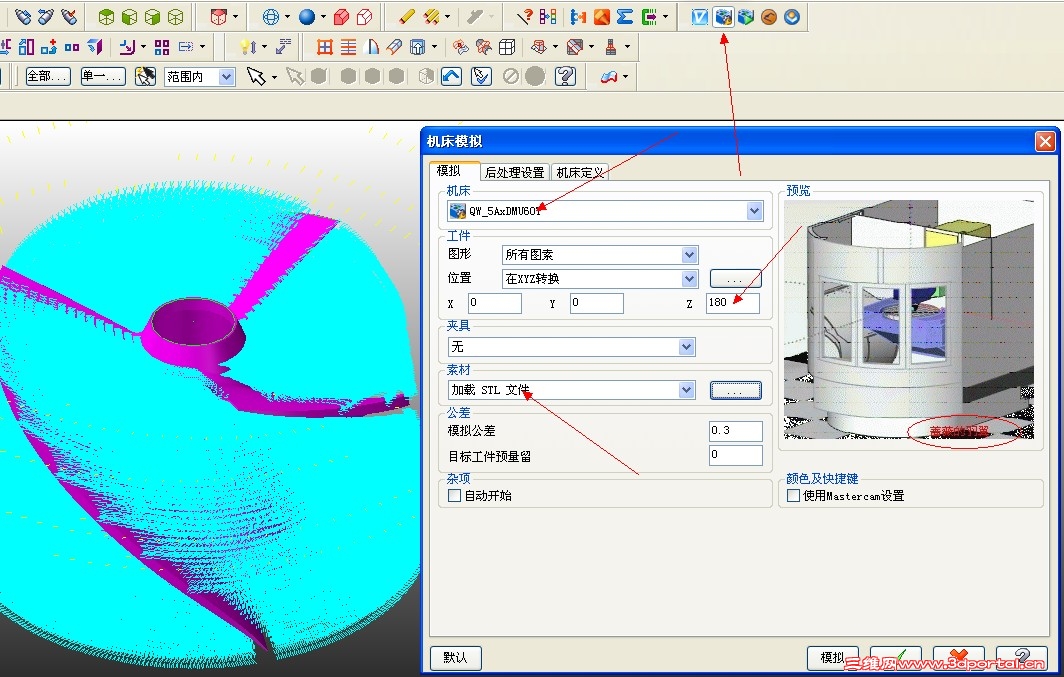1064x677 pixels.
Task: Click the 目标工件预量留 input field
Action: point(736,455)
